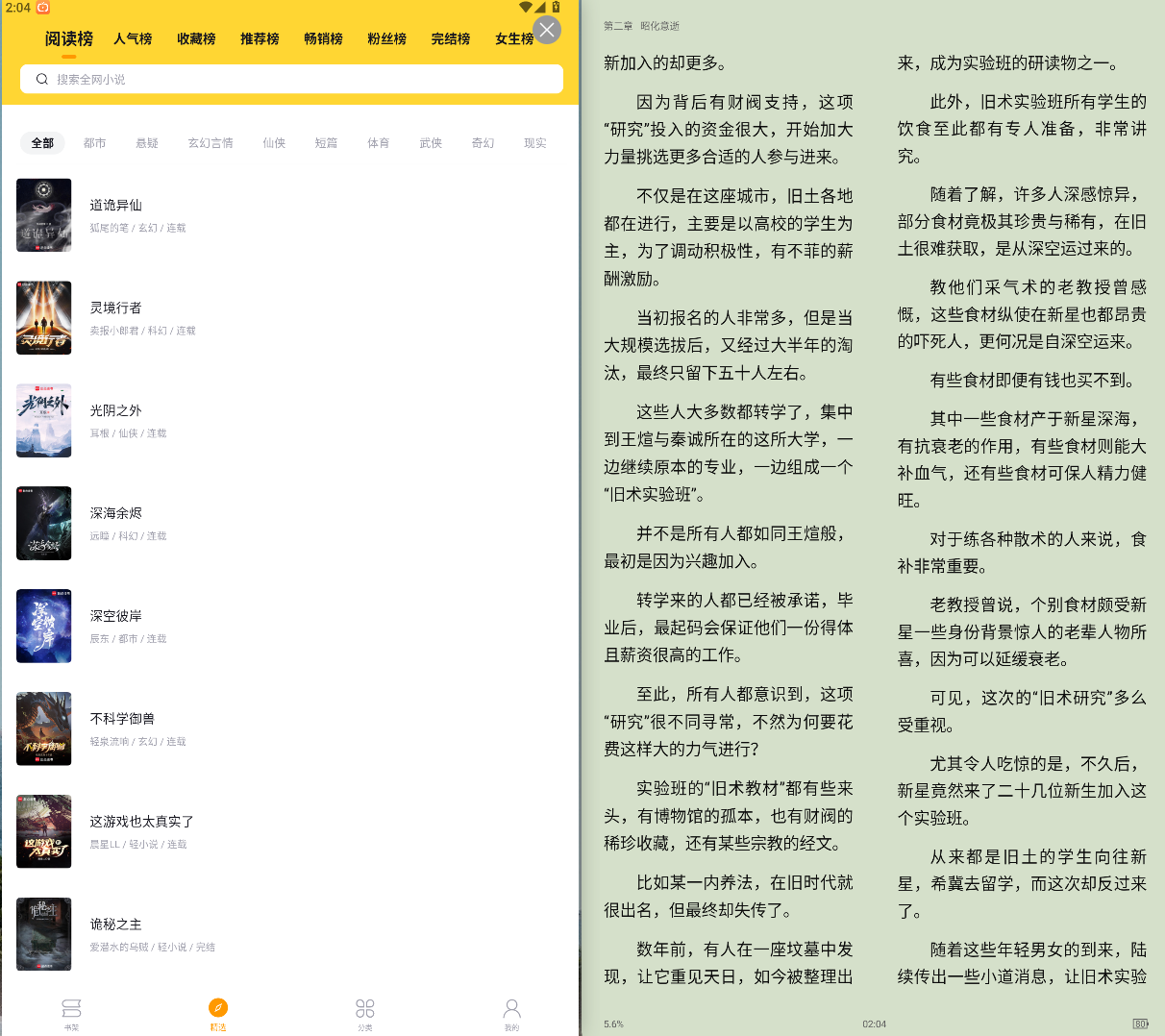Tap the battery icon in the status bar
This screenshot has height=1036, width=1165.
click(556, 7)
